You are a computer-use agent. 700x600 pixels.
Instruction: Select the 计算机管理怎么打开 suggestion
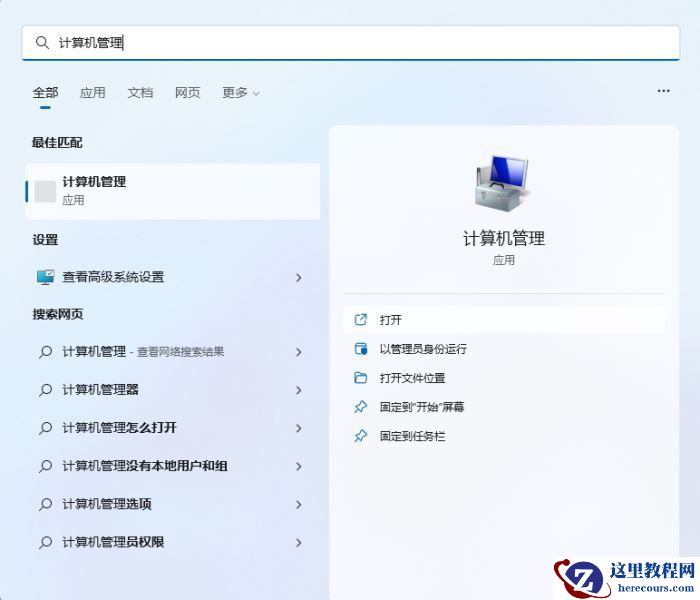(x=173, y=428)
